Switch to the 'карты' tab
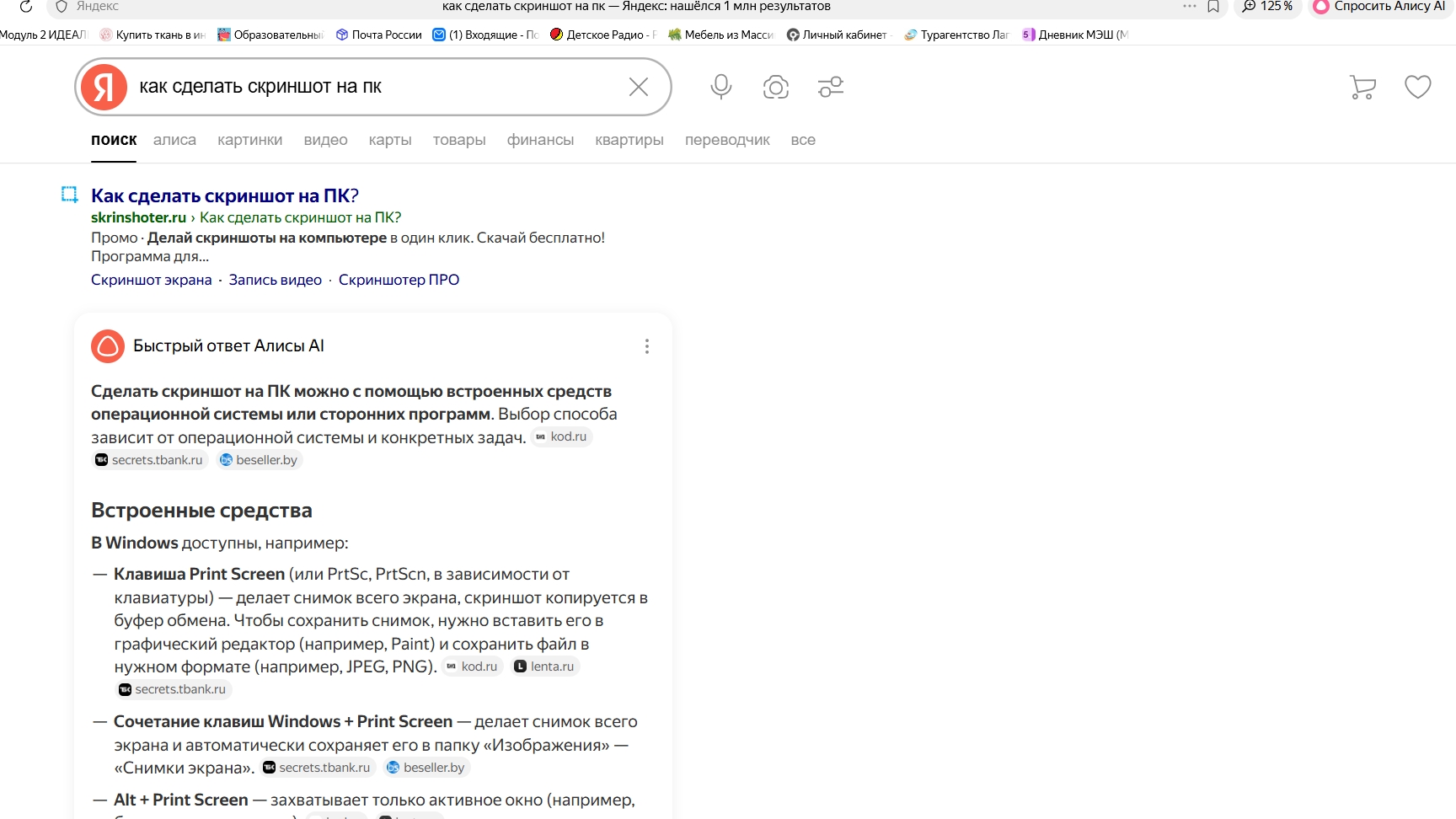1456x819 pixels. (x=390, y=140)
